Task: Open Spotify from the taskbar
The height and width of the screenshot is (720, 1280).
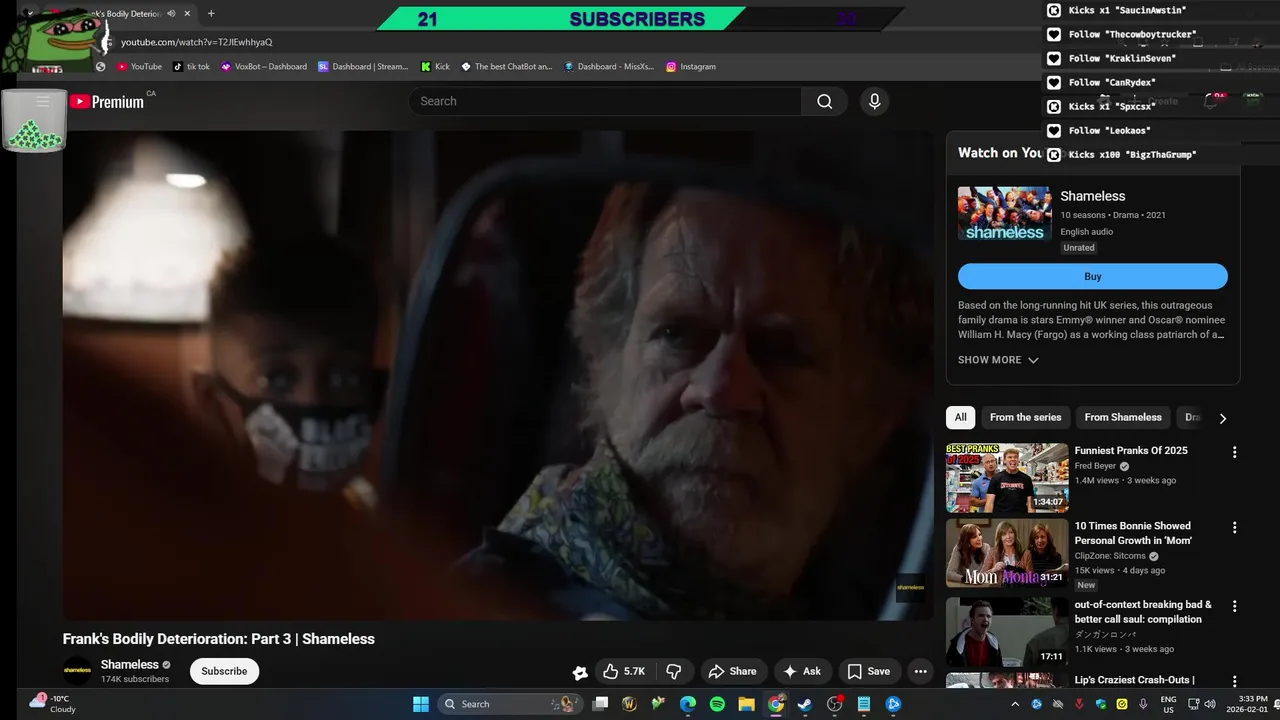Action: [x=717, y=704]
